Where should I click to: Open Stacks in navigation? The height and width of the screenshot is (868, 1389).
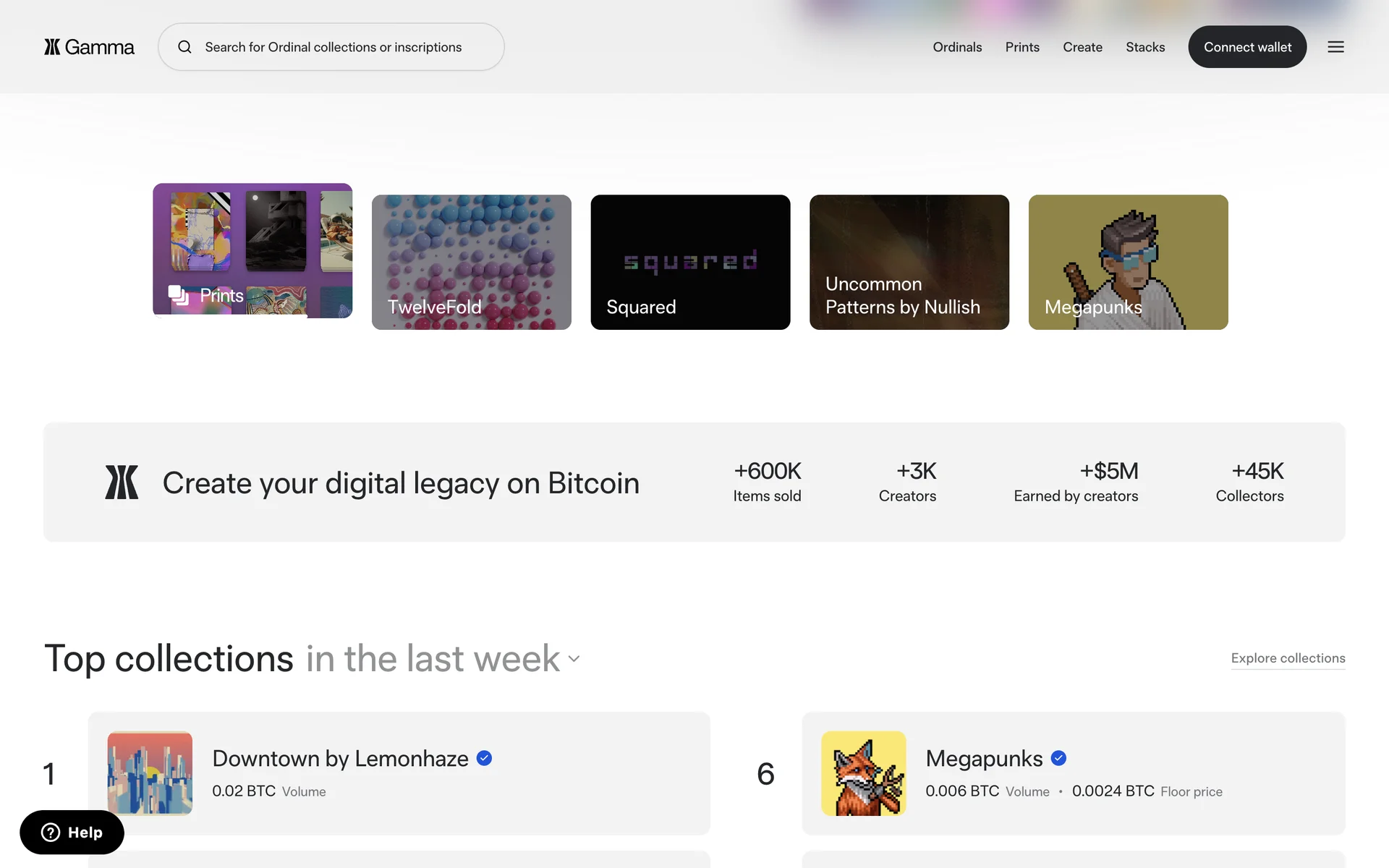(1145, 47)
